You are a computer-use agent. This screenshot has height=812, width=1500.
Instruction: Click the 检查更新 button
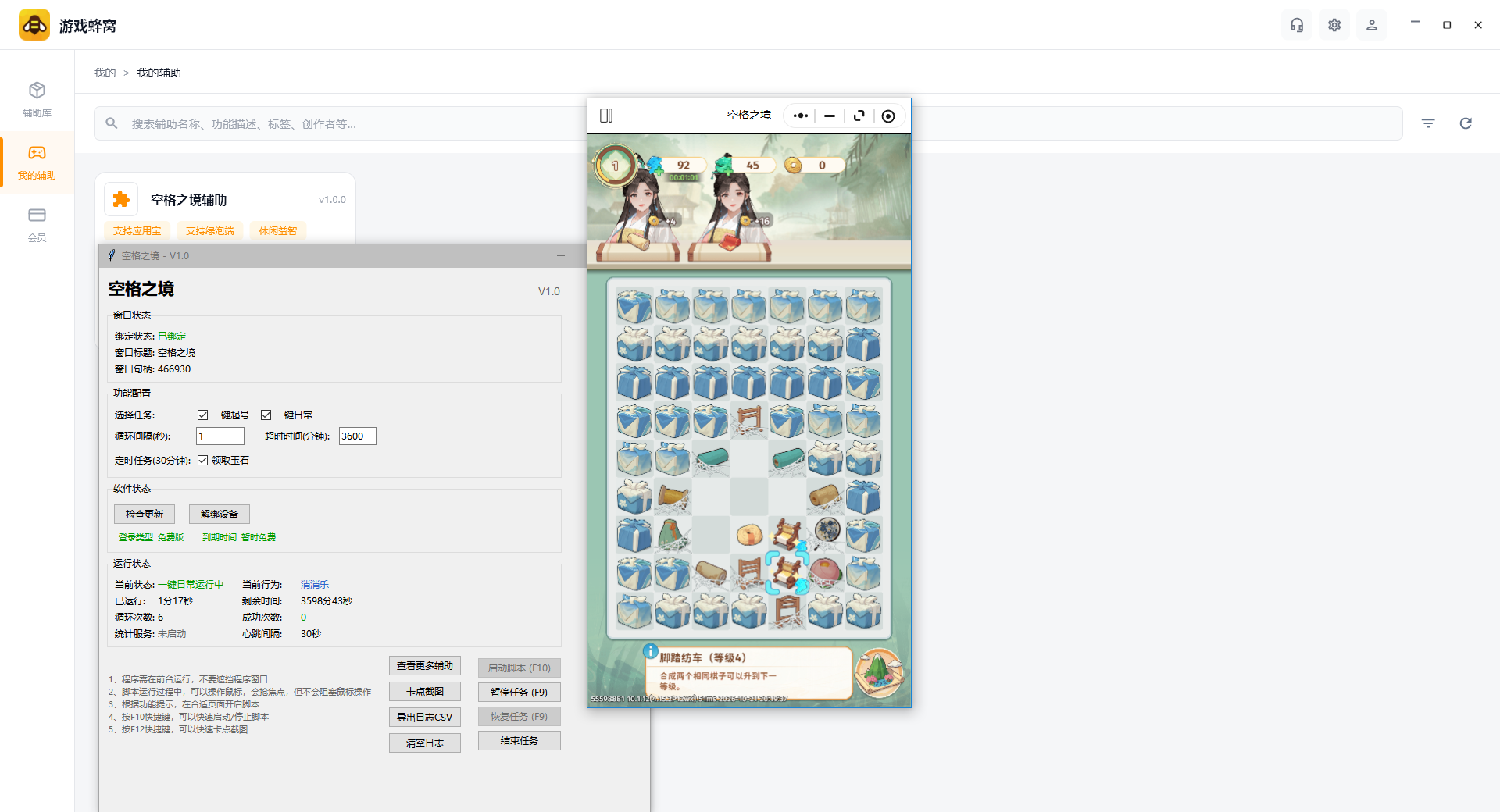coord(145,514)
